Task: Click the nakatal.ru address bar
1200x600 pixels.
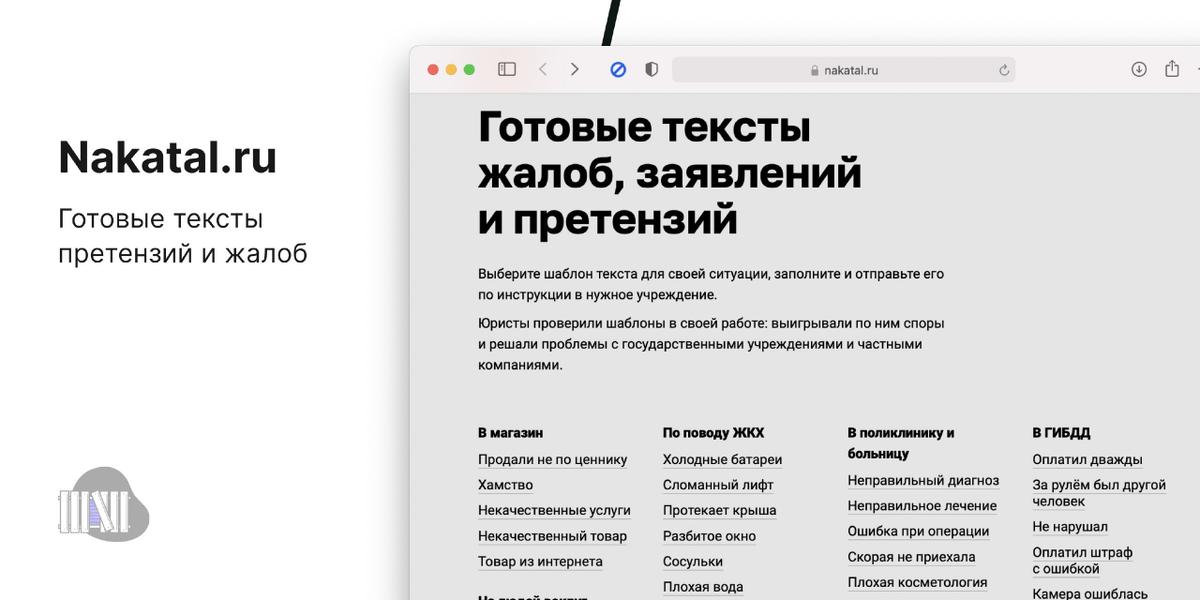Action: 844,70
